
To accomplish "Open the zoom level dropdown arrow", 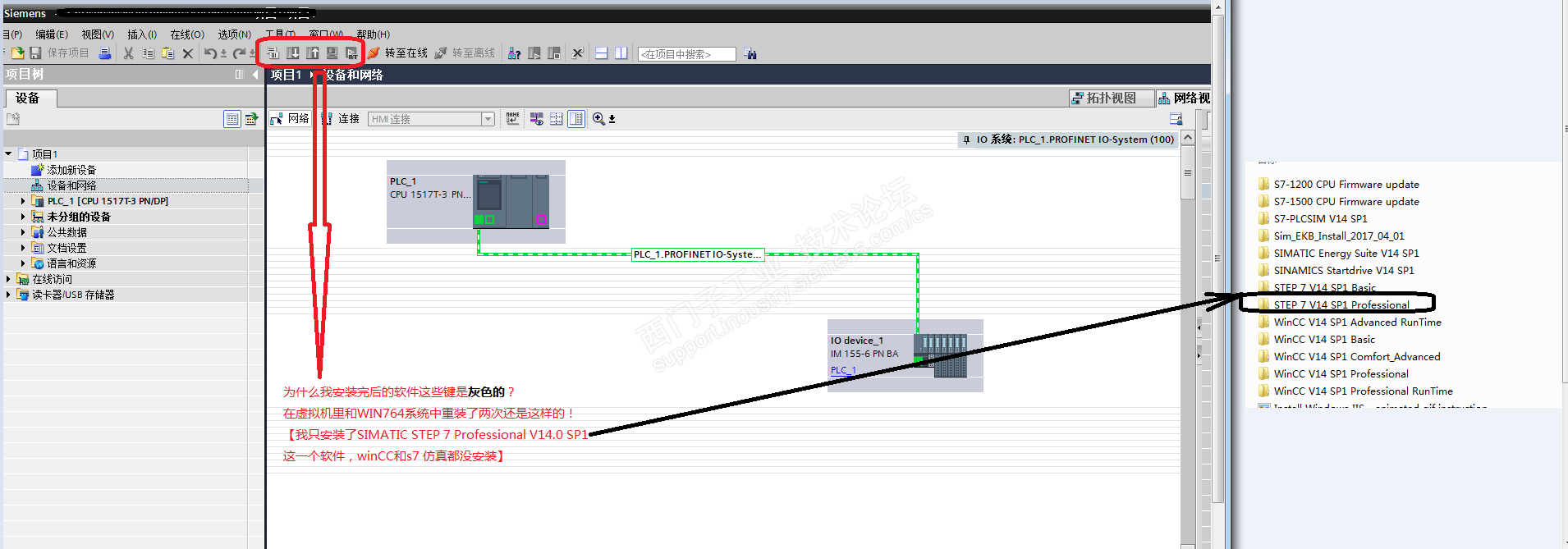I will click(x=612, y=120).
